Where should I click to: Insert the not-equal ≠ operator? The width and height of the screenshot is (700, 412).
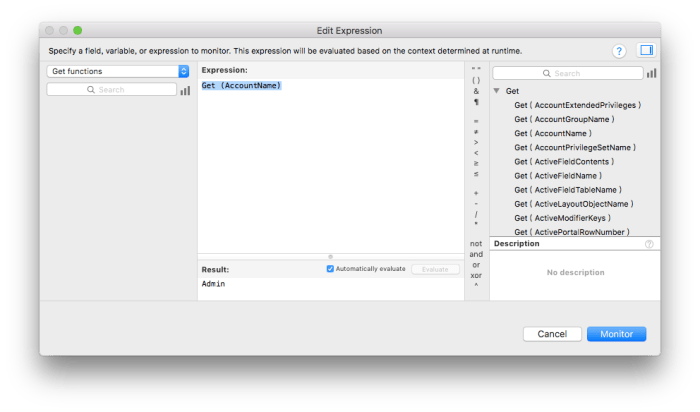pyautogui.click(x=476, y=131)
